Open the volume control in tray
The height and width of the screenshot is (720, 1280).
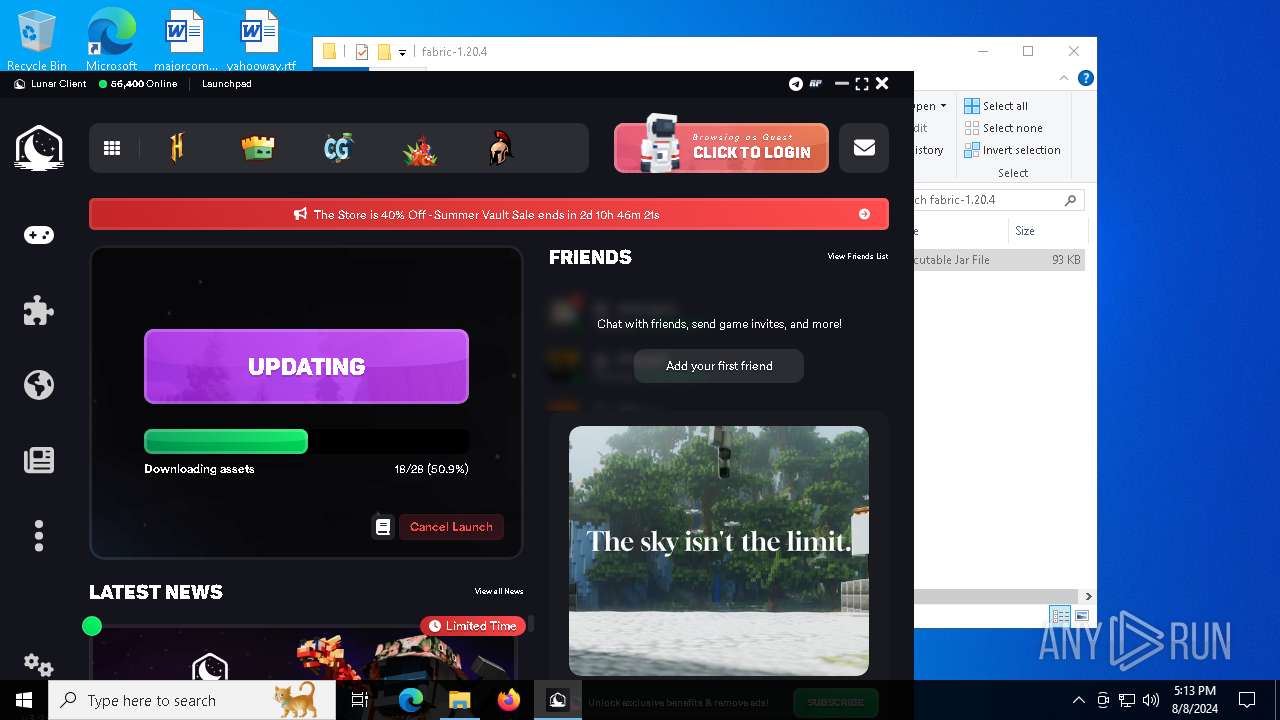[x=1151, y=700]
